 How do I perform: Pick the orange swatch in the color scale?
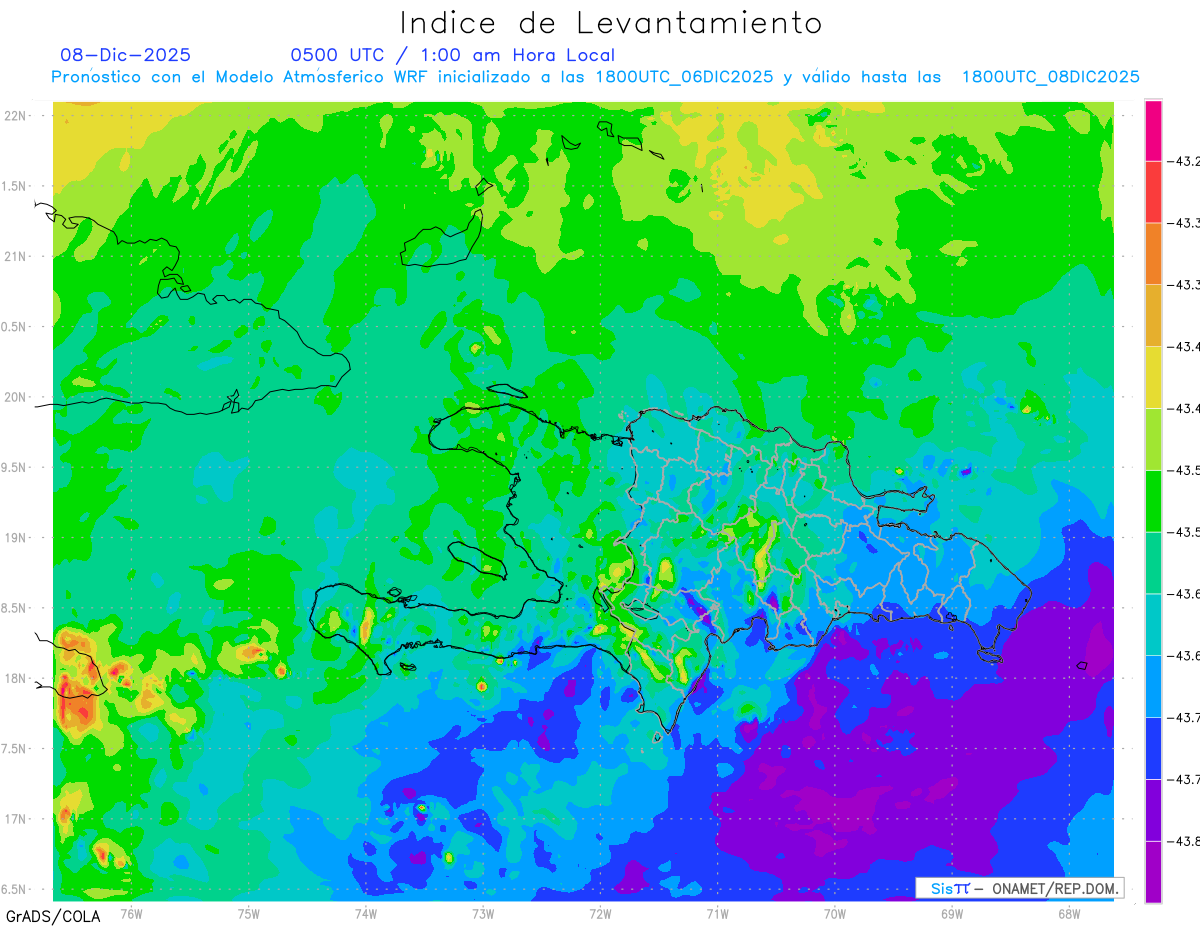[x=1153, y=254]
